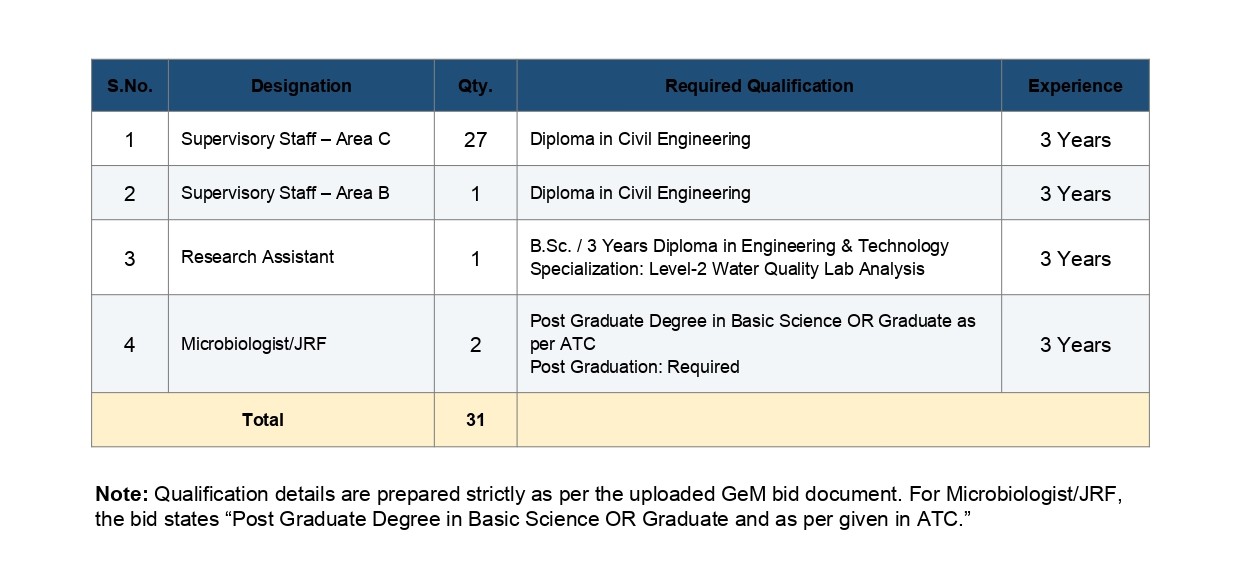
Task: Select the Required Qualification header cell
Action: (x=759, y=86)
